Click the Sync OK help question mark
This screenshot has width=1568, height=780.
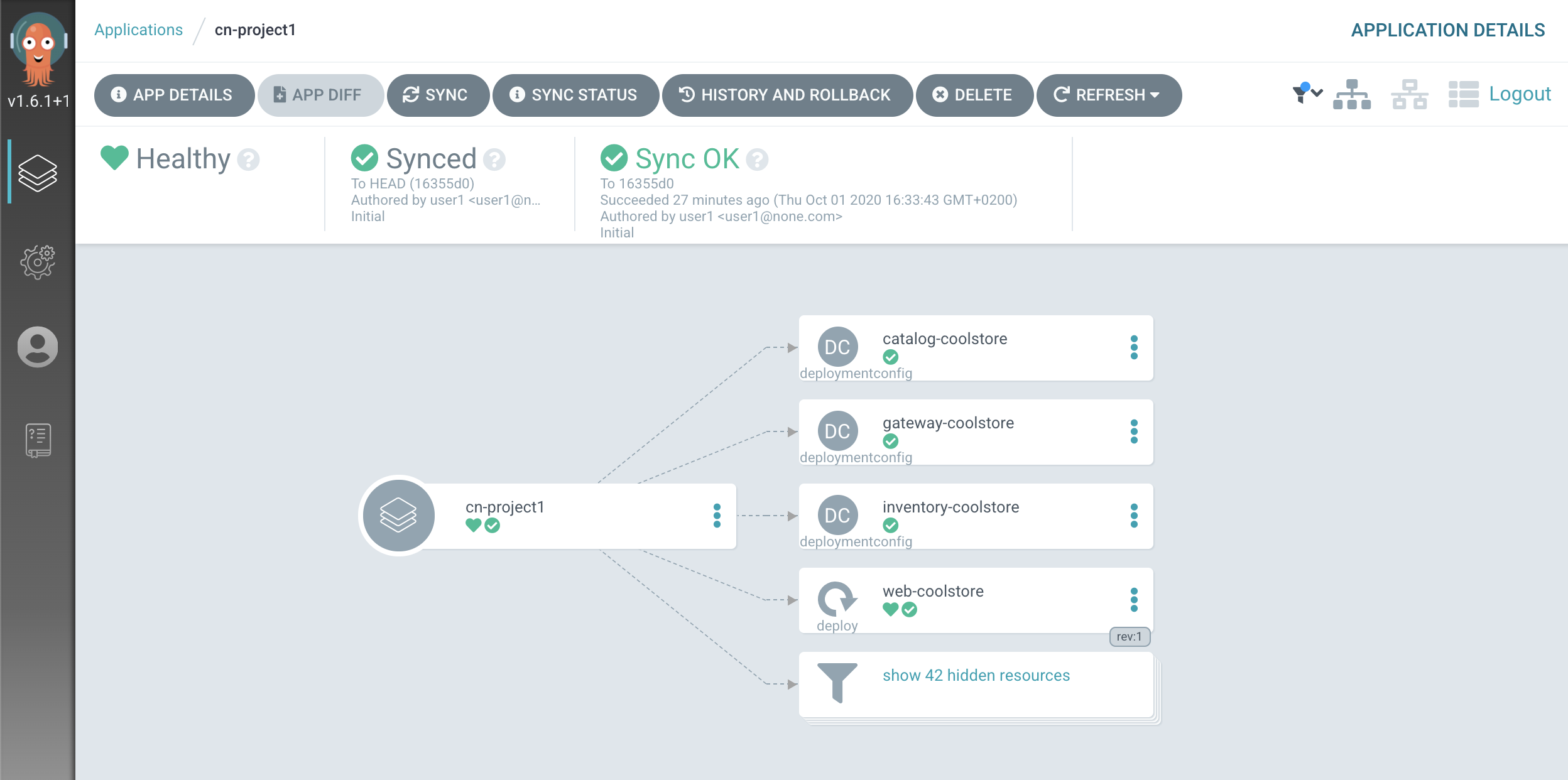tap(757, 160)
